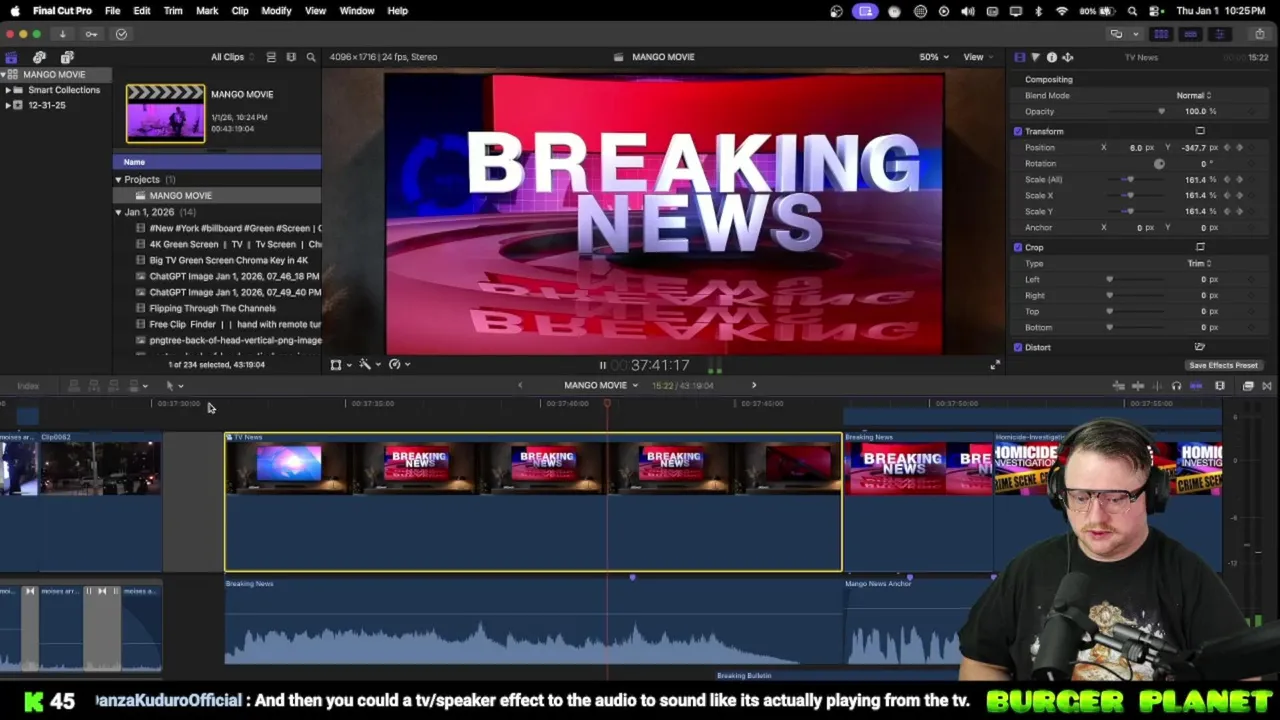Screen dimensions: 1280x720
Task: Open the 50% viewer zoom dropdown
Action: coord(933,57)
